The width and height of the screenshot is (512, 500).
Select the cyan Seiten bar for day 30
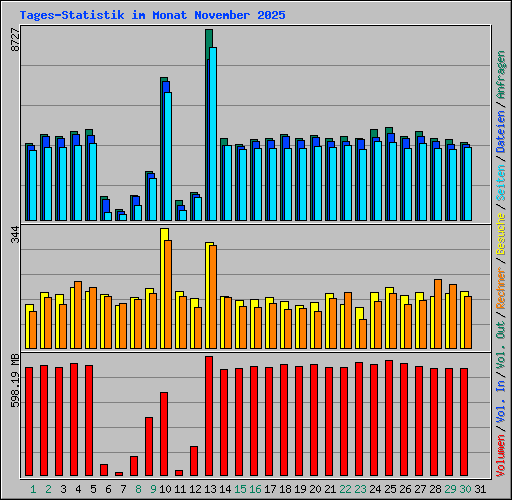pos(468,184)
